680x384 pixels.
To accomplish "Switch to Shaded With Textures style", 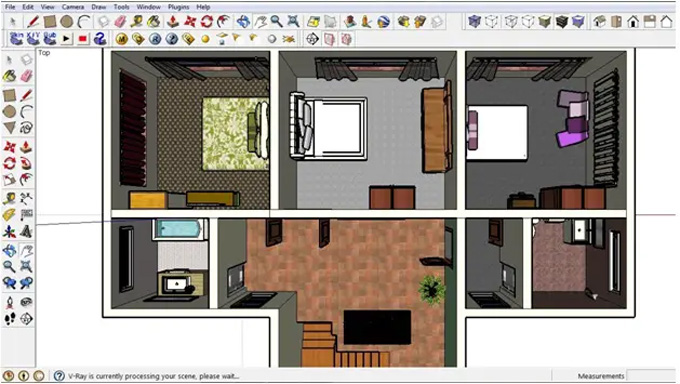I will 562,21.
